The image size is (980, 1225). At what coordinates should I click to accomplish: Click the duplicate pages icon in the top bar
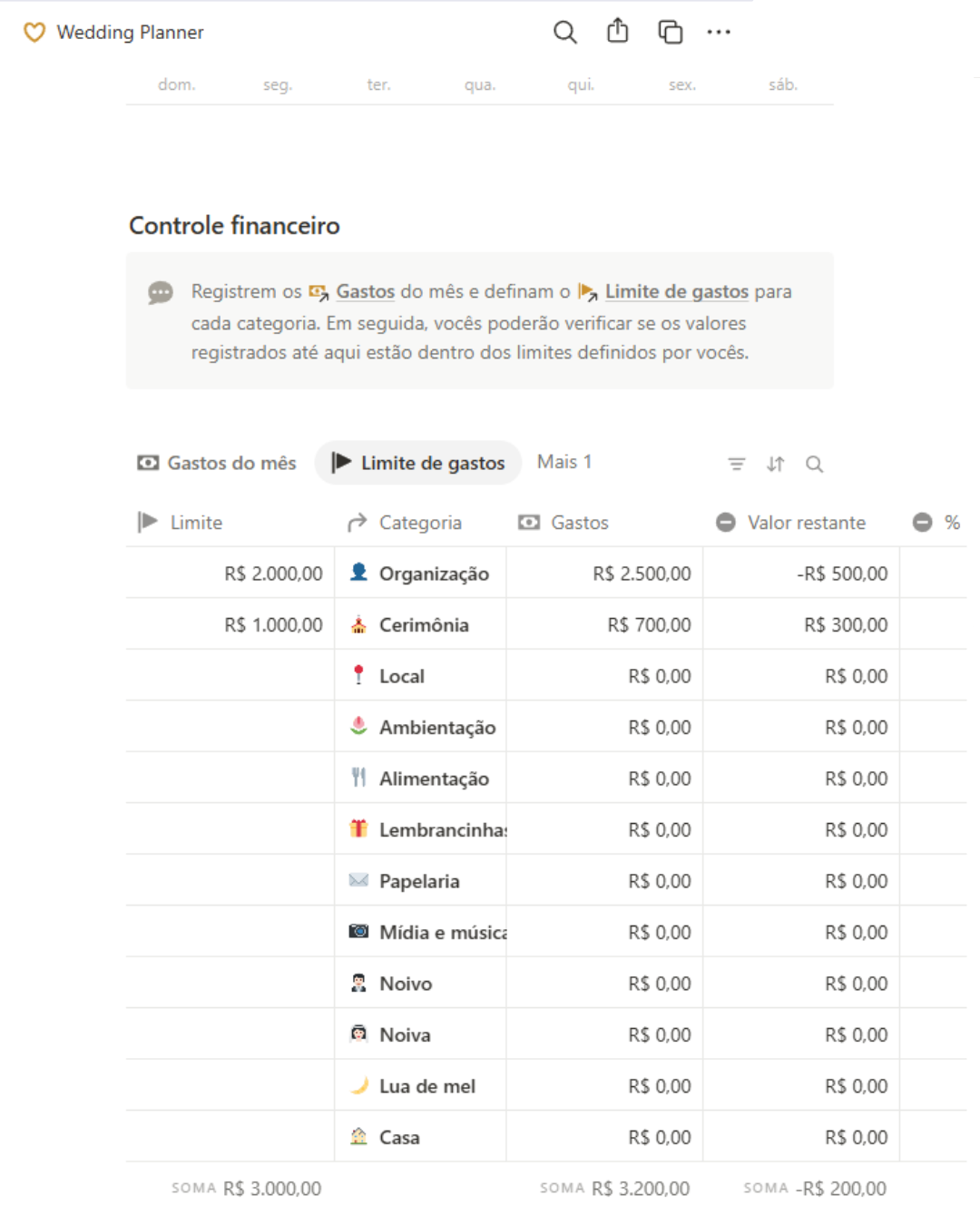670,32
